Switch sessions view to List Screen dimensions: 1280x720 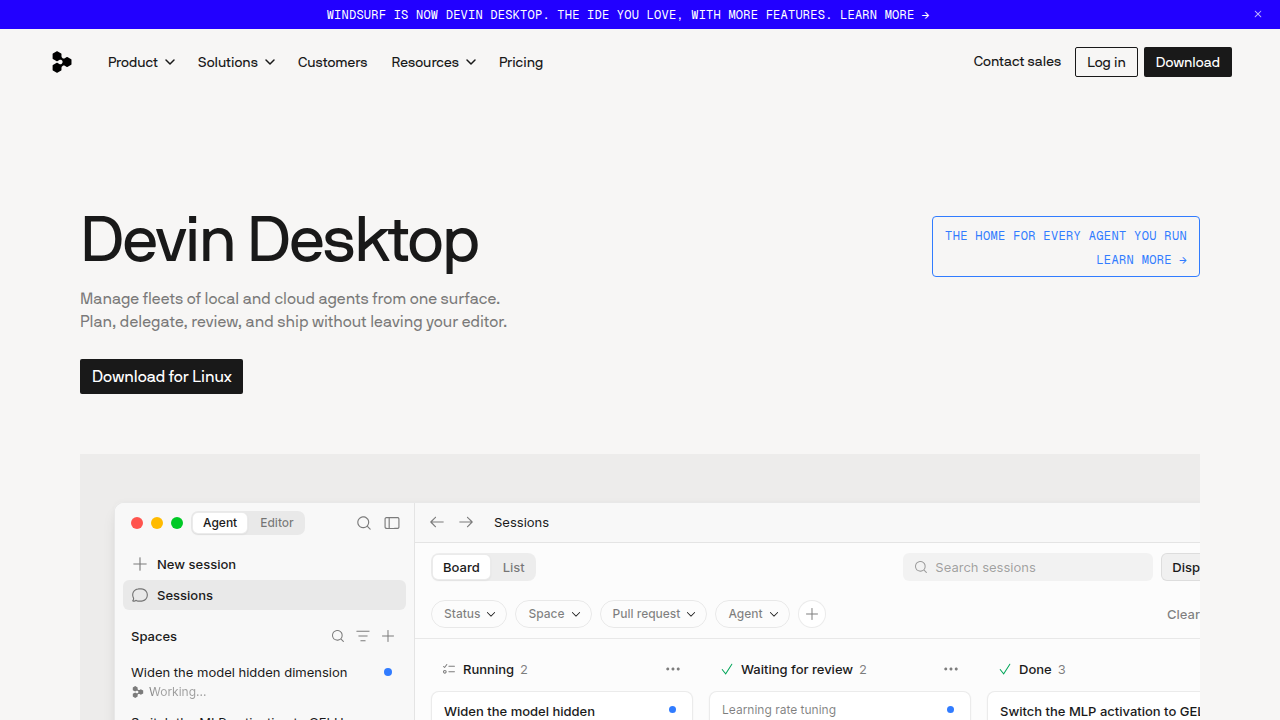514,567
